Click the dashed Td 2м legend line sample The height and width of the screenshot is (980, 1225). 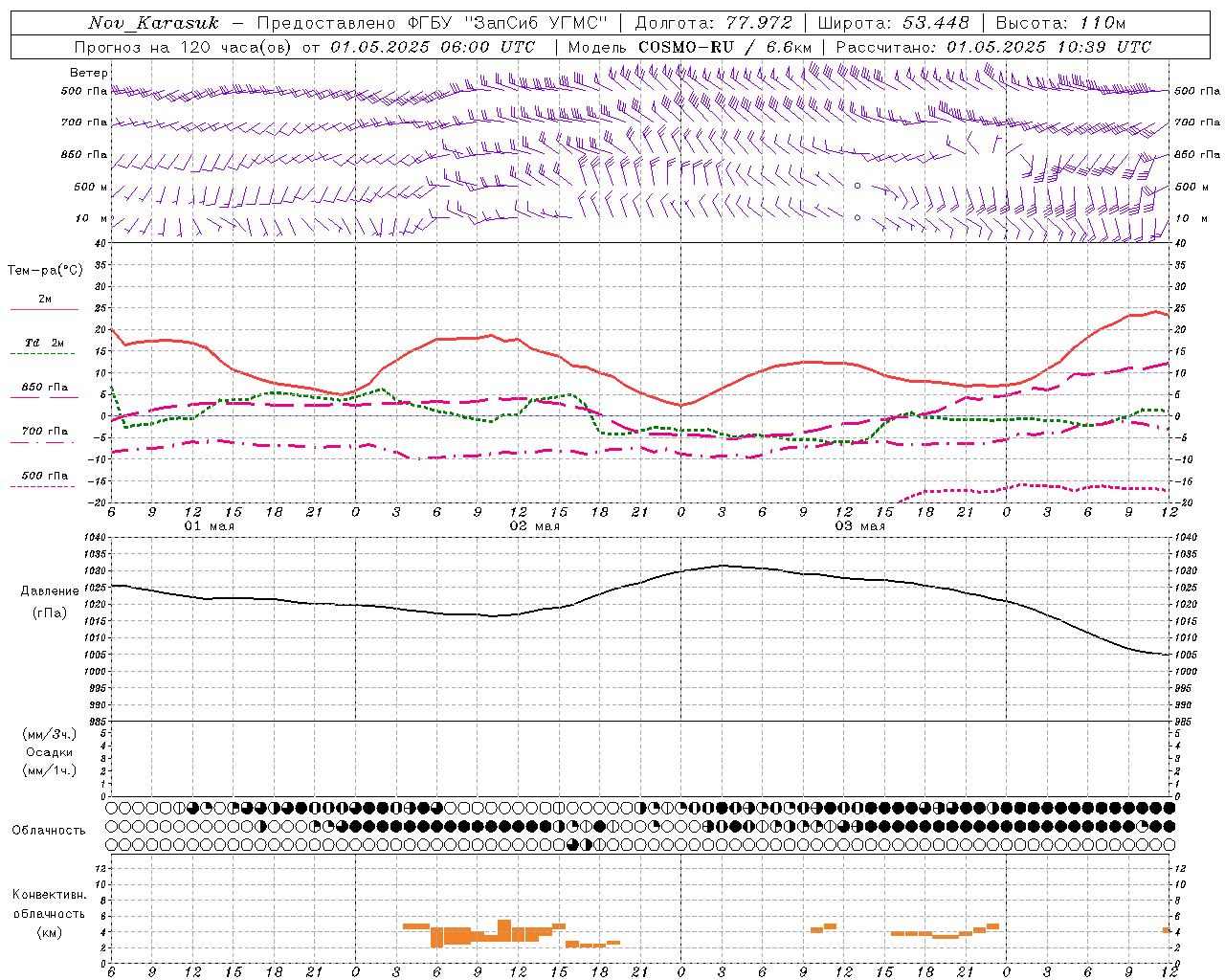tap(44, 353)
